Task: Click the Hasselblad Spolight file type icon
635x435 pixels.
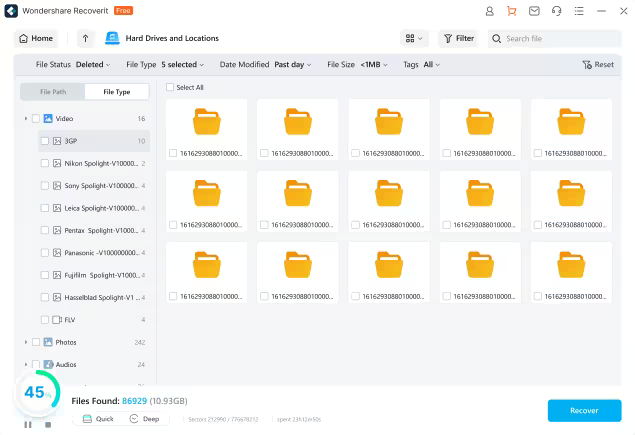Action: click(x=57, y=297)
